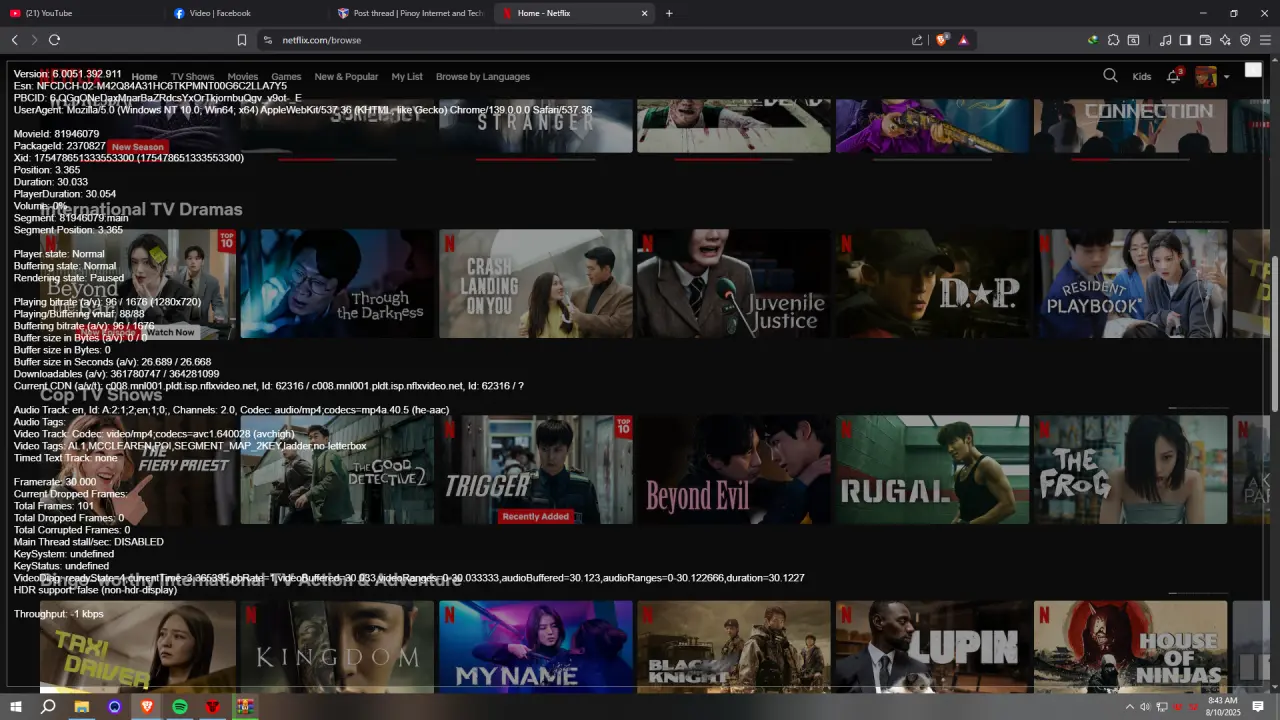The image size is (1280, 720).
Task: Open the extensions puzzle-piece menu
Action: point(1113,40)
